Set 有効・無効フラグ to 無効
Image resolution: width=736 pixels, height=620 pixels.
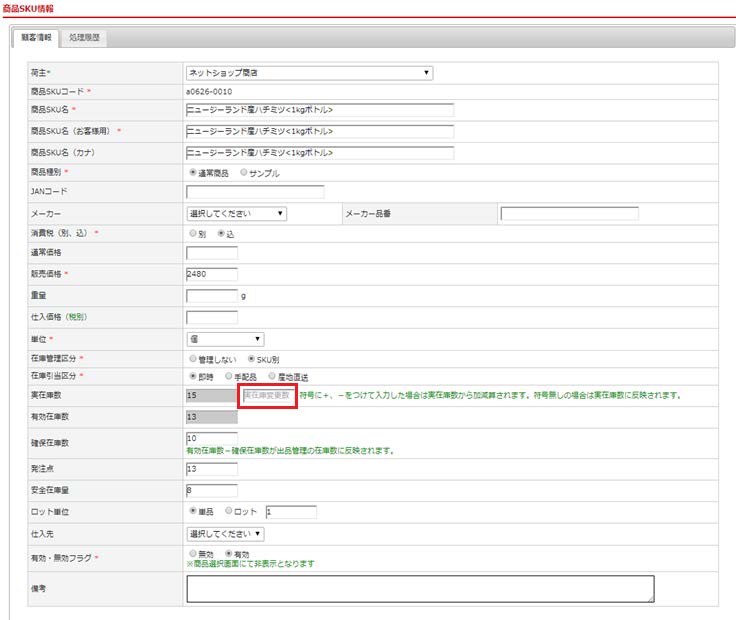[193, 552]
